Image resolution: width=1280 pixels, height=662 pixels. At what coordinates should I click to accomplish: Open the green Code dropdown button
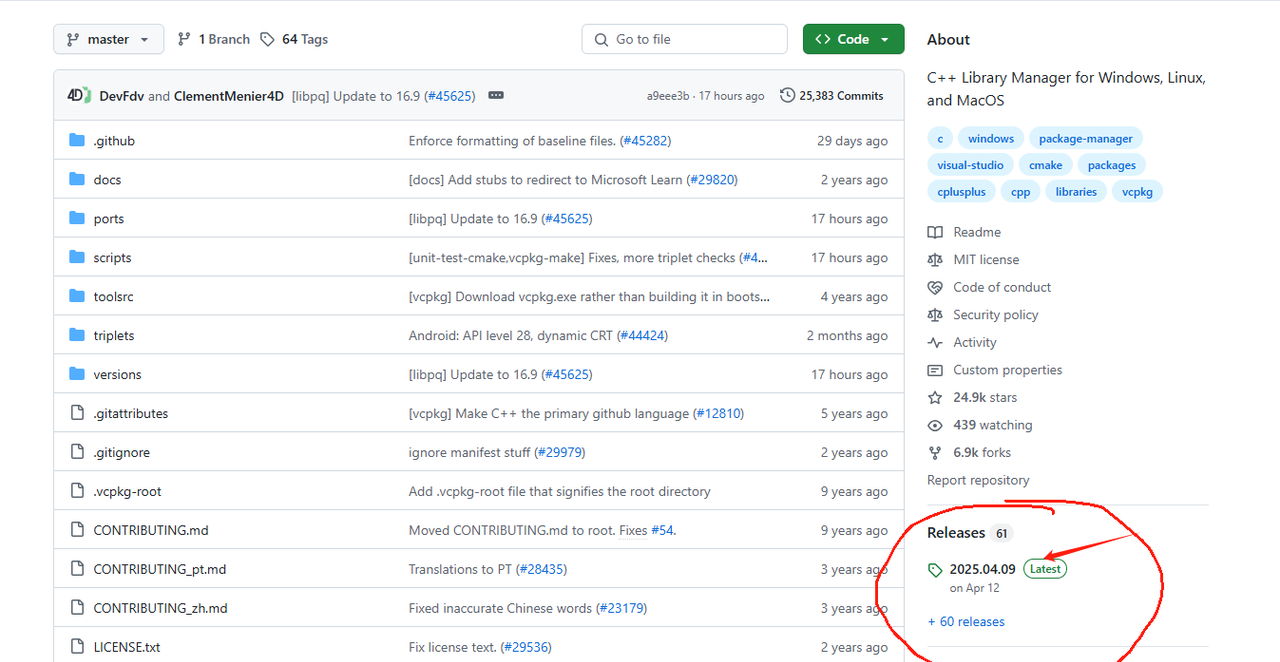click(853, 39)
